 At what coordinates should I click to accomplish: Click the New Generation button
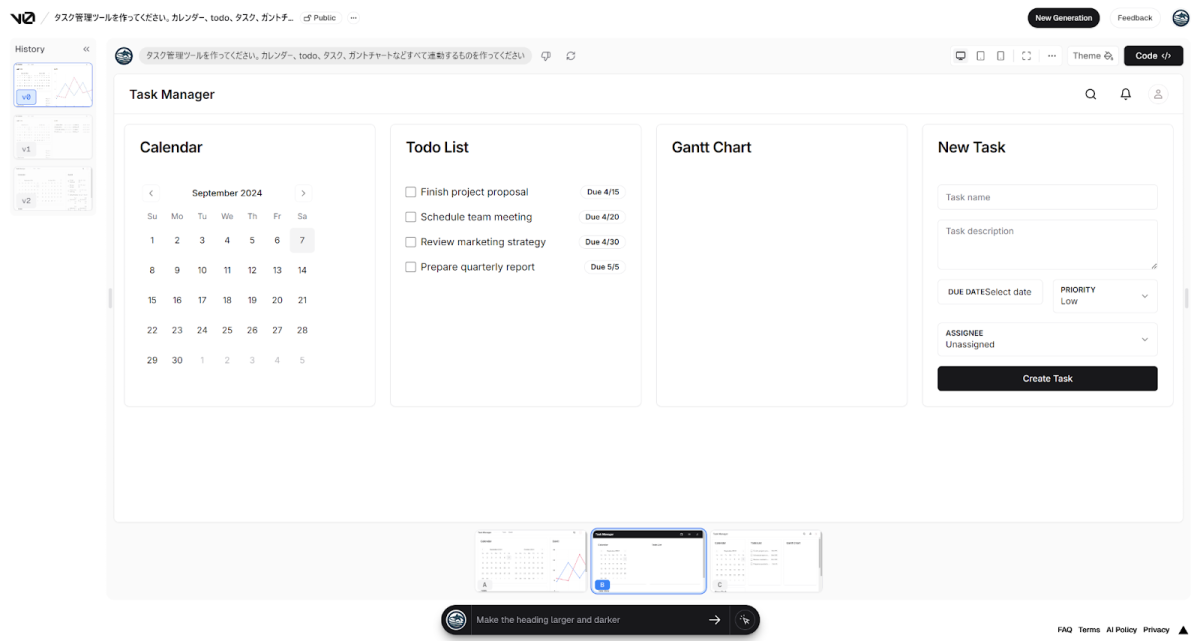coord(1063,18)
